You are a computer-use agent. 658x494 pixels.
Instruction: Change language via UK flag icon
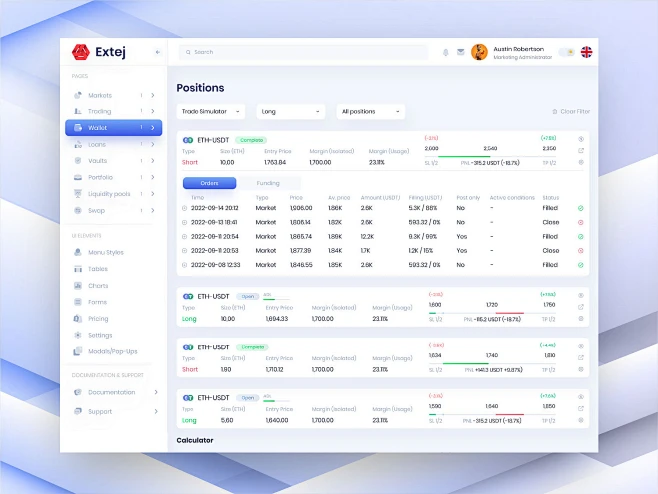tap(586, 52)
